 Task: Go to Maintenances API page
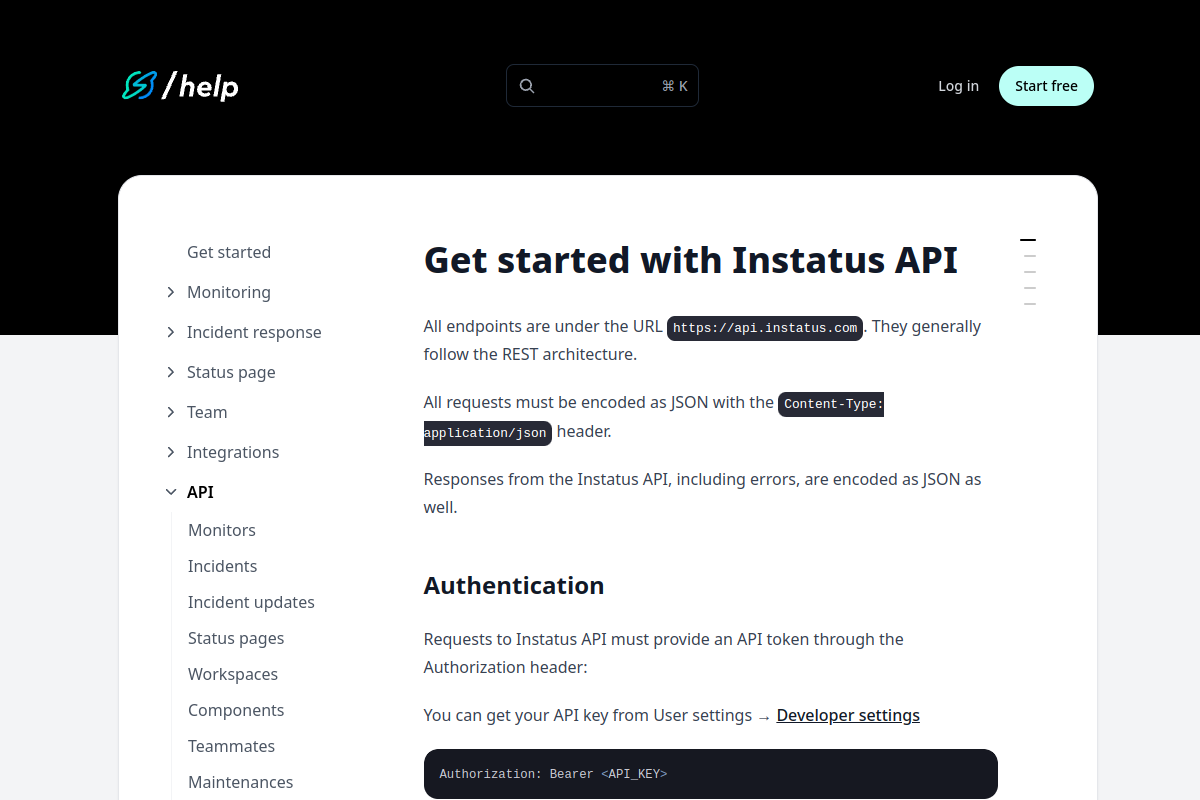(241, 782)
